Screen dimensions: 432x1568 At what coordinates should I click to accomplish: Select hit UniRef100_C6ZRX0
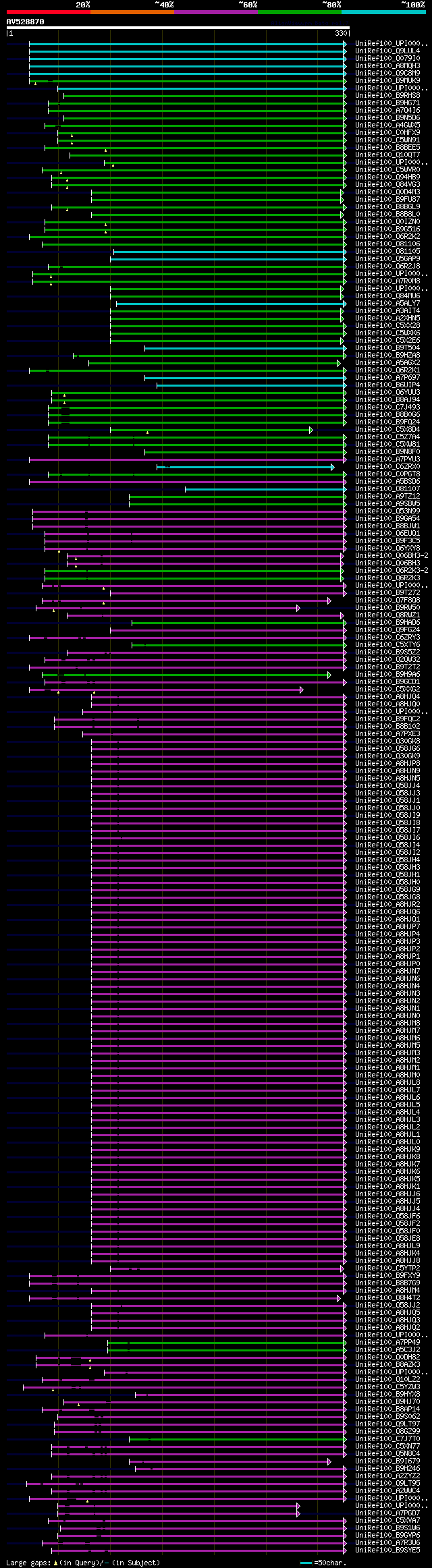pyautogui.click(x=387, y=466)
